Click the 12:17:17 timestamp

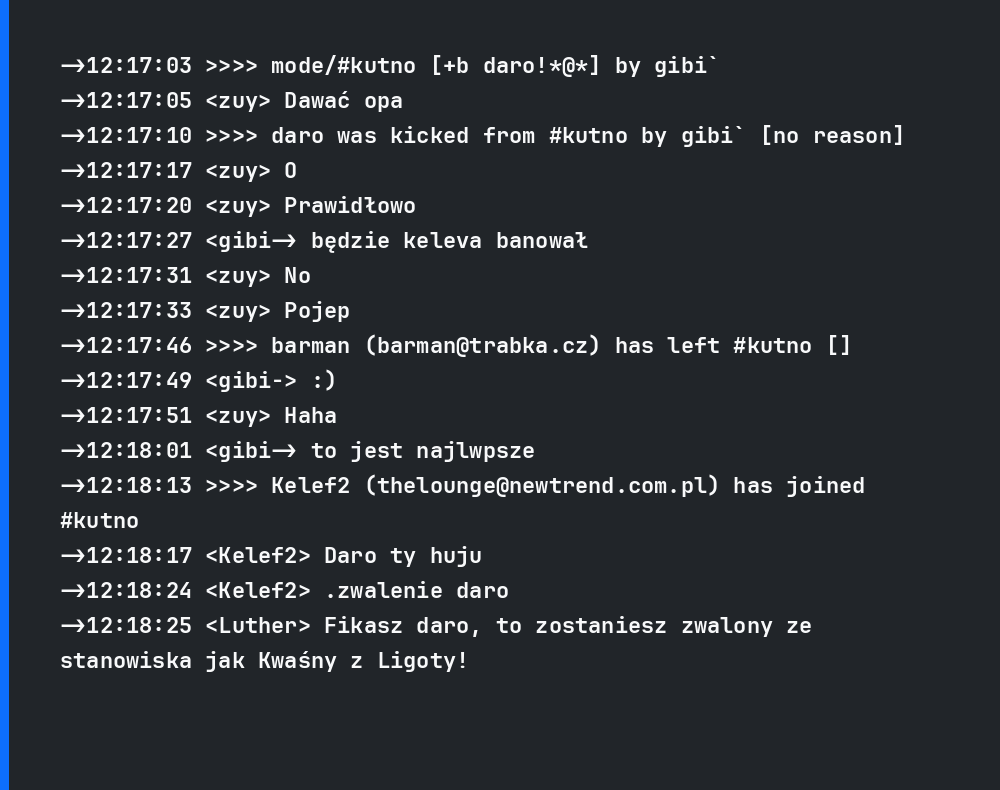pos(138,171)
